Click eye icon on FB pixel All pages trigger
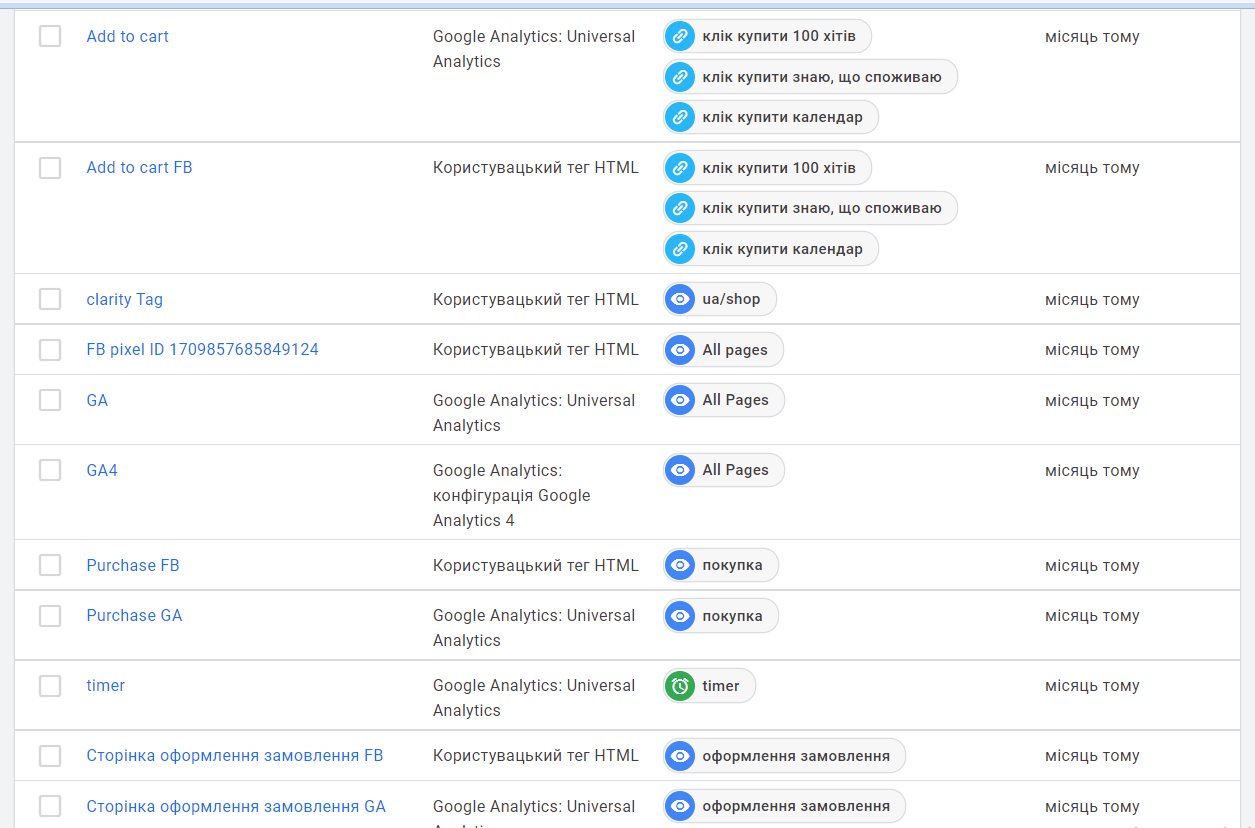The width and height of the screenshot is (1255, 828). pos(680,350)
